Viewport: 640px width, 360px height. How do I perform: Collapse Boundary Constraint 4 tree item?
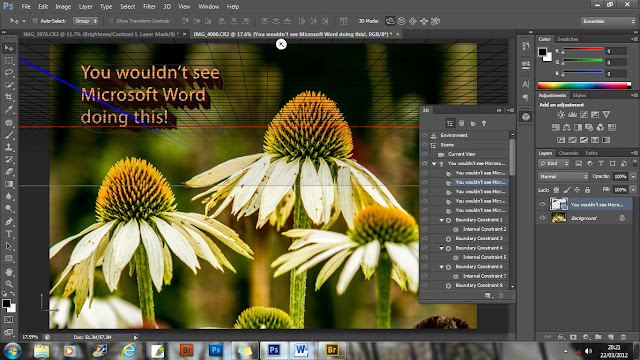441,248
